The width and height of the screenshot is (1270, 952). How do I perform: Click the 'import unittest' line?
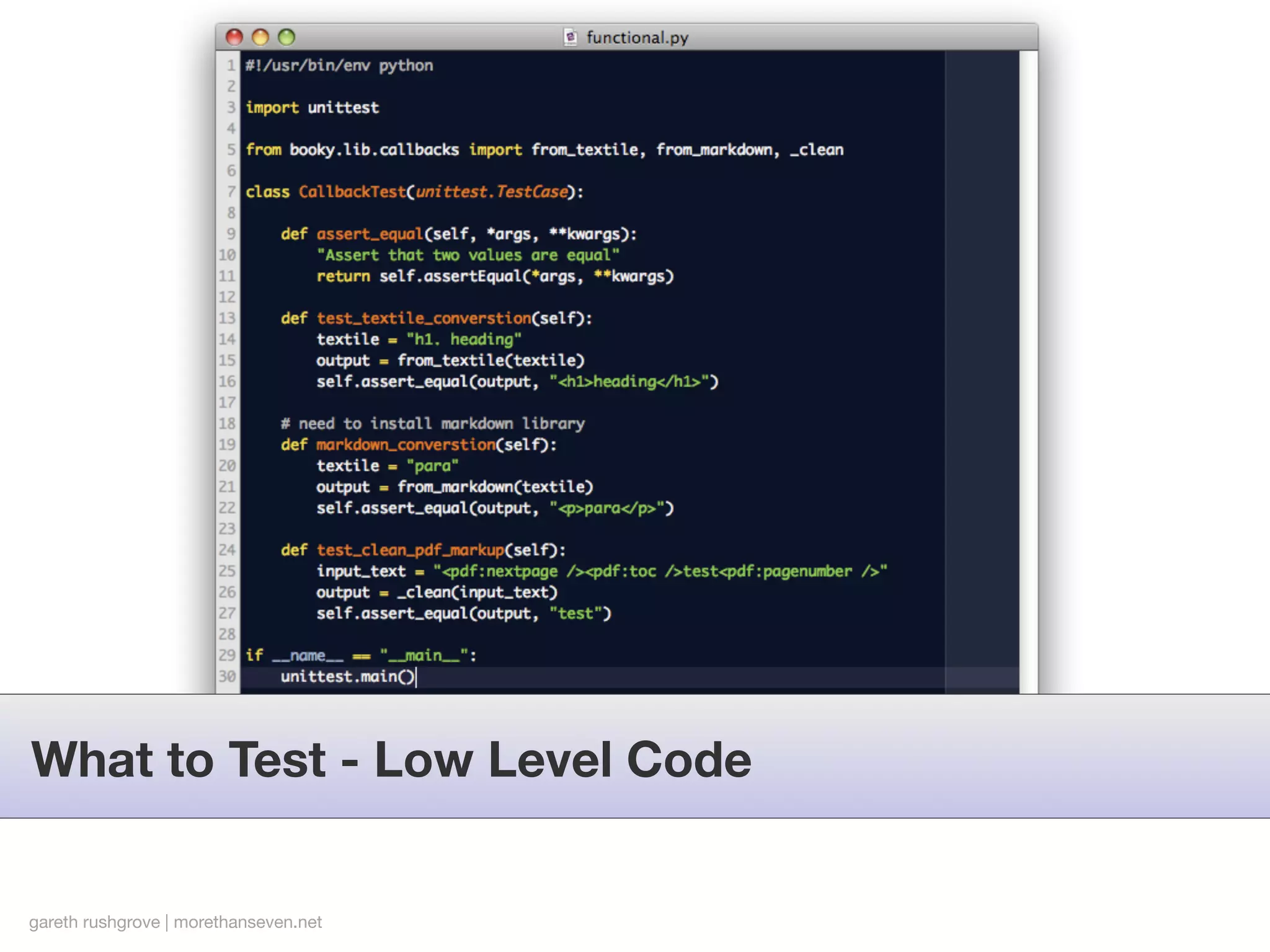(x=312, y=107)
